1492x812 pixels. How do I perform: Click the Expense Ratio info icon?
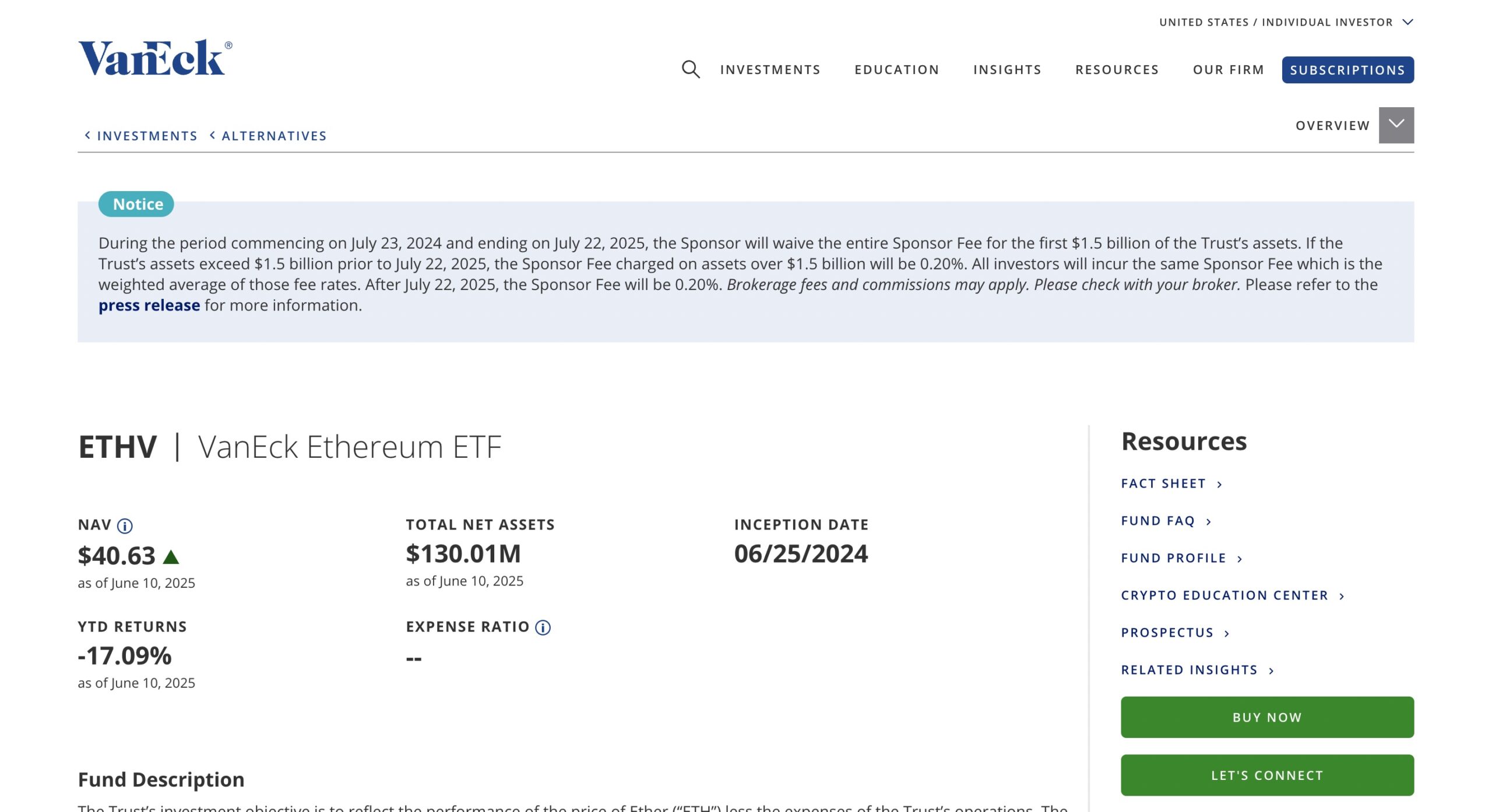click(x=543, y=627)
